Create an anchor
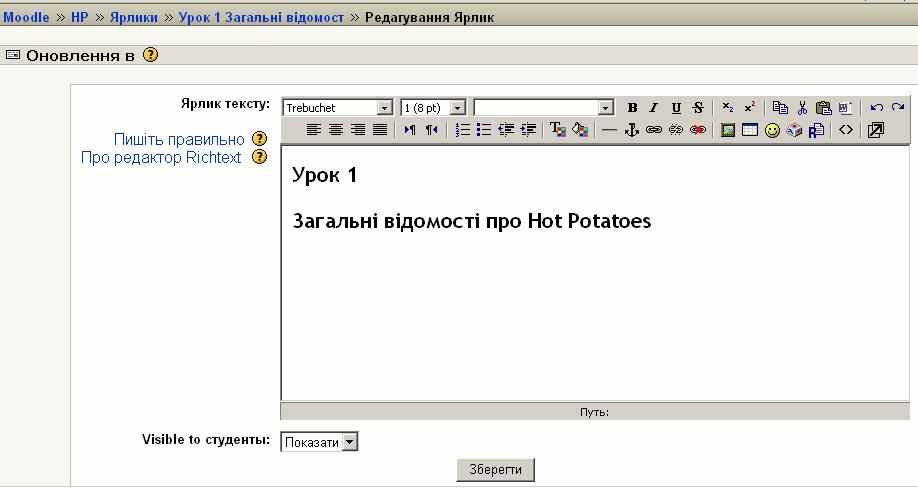 tap(632, 130)
